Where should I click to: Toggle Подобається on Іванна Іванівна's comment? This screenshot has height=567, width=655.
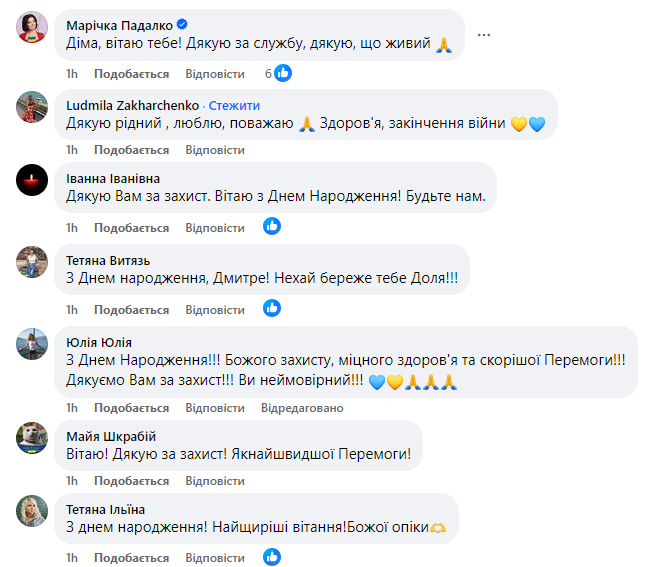pos(131,227)
